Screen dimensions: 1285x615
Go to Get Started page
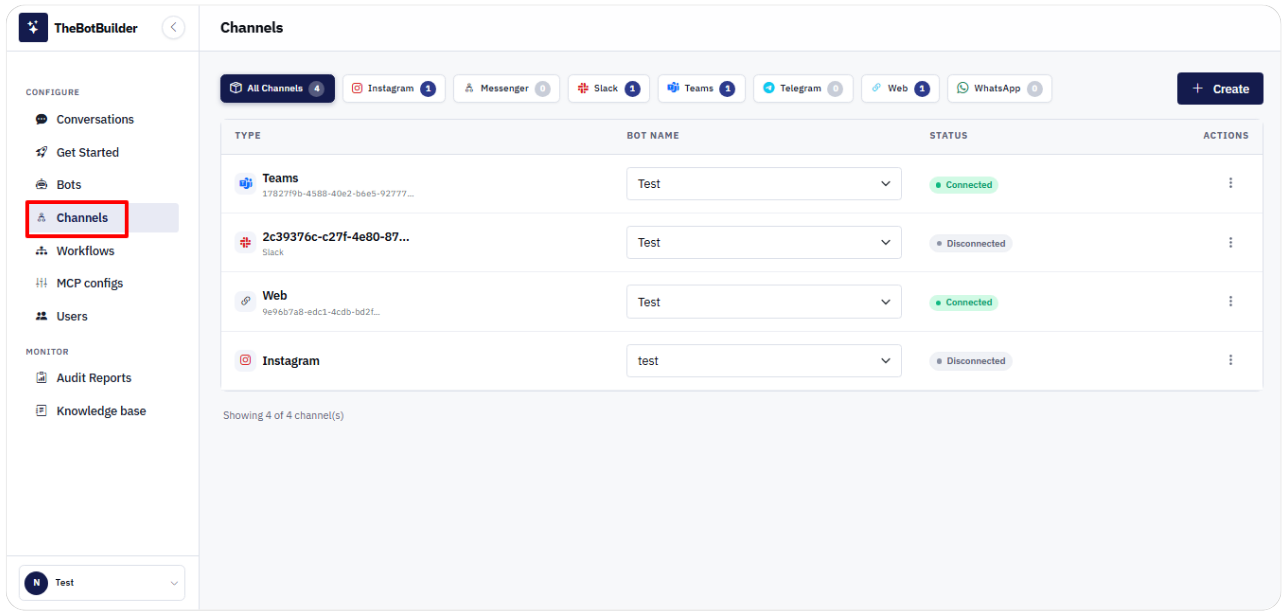88,152
